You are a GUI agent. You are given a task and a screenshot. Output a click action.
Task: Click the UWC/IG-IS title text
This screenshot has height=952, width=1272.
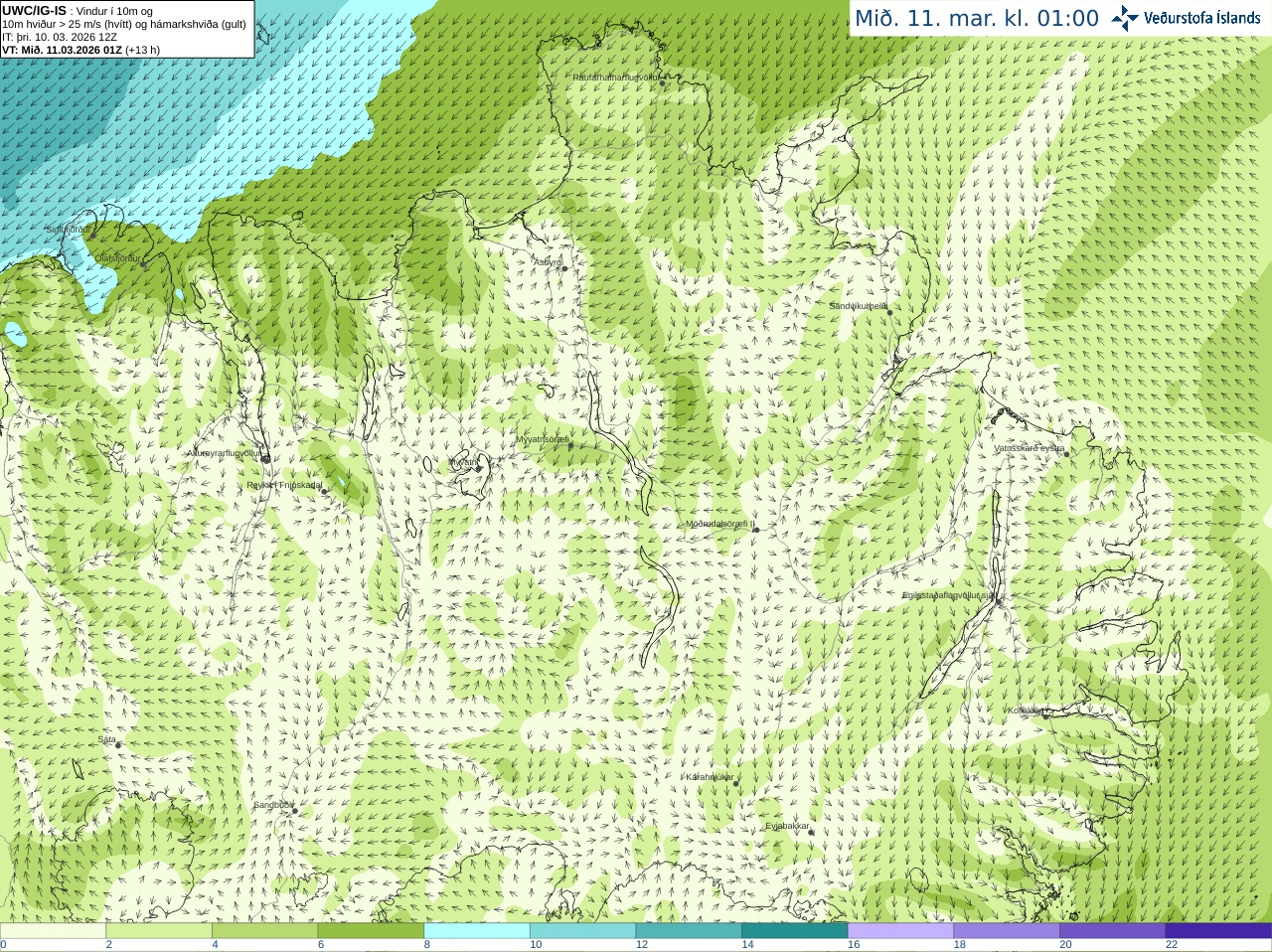coord(34,11)
